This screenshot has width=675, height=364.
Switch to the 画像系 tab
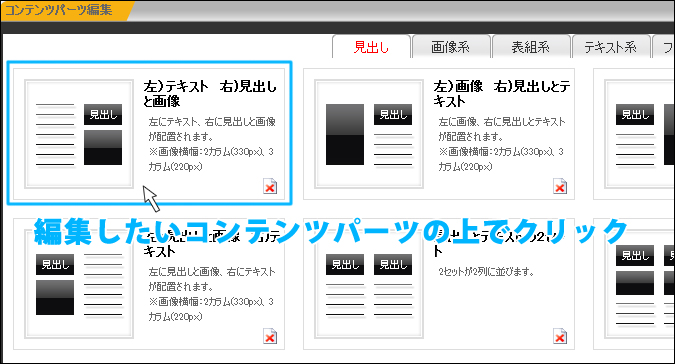click(451, 46)
